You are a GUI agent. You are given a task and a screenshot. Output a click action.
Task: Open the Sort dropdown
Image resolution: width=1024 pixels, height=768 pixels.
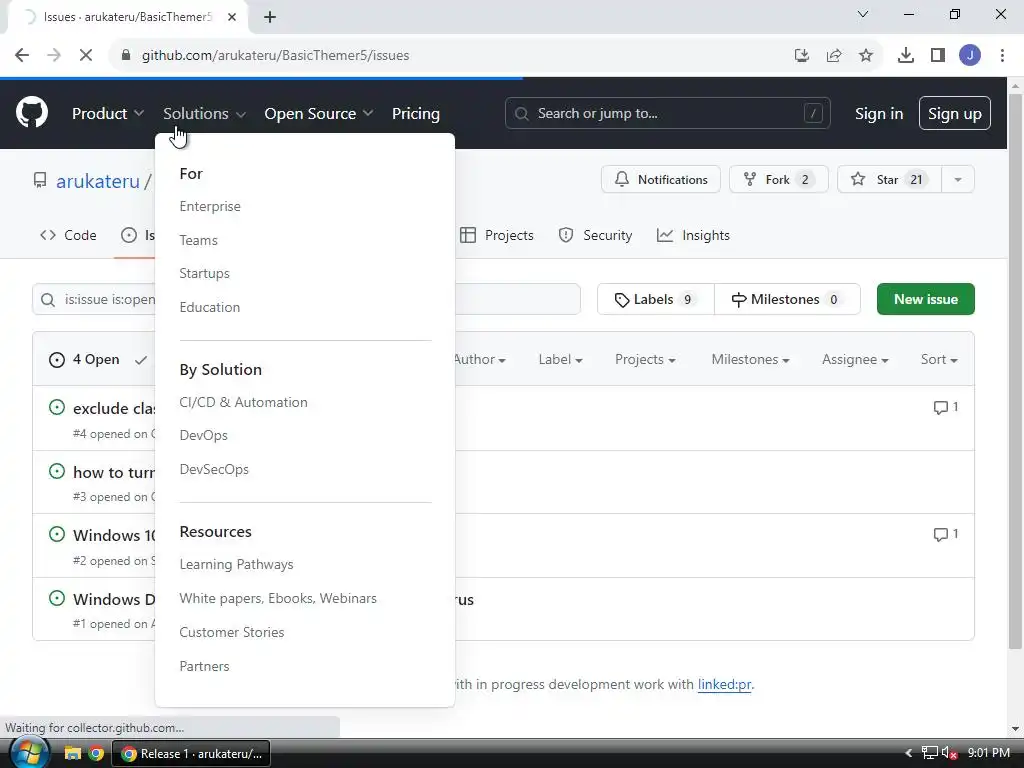939,359
